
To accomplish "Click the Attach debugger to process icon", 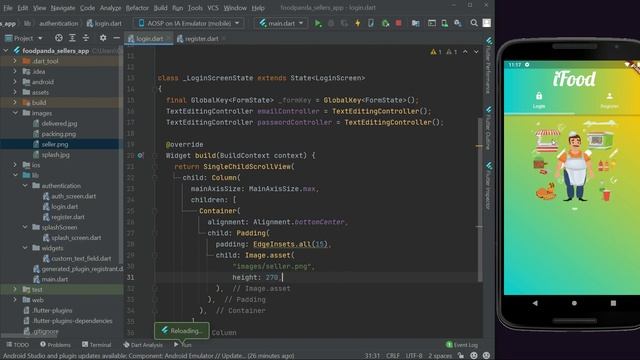I will point(385,23).
